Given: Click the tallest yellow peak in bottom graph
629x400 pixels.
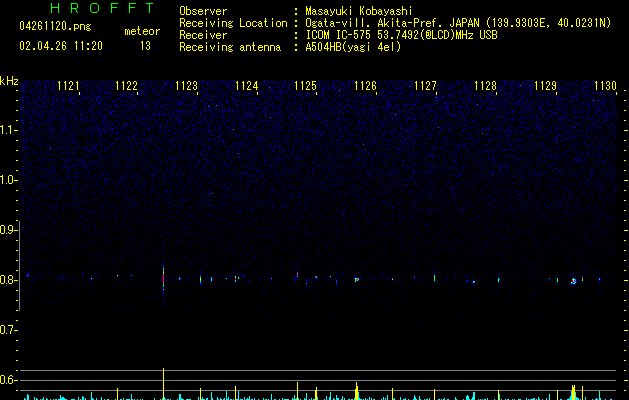Looking at the screenshot, I should [163, 383].
